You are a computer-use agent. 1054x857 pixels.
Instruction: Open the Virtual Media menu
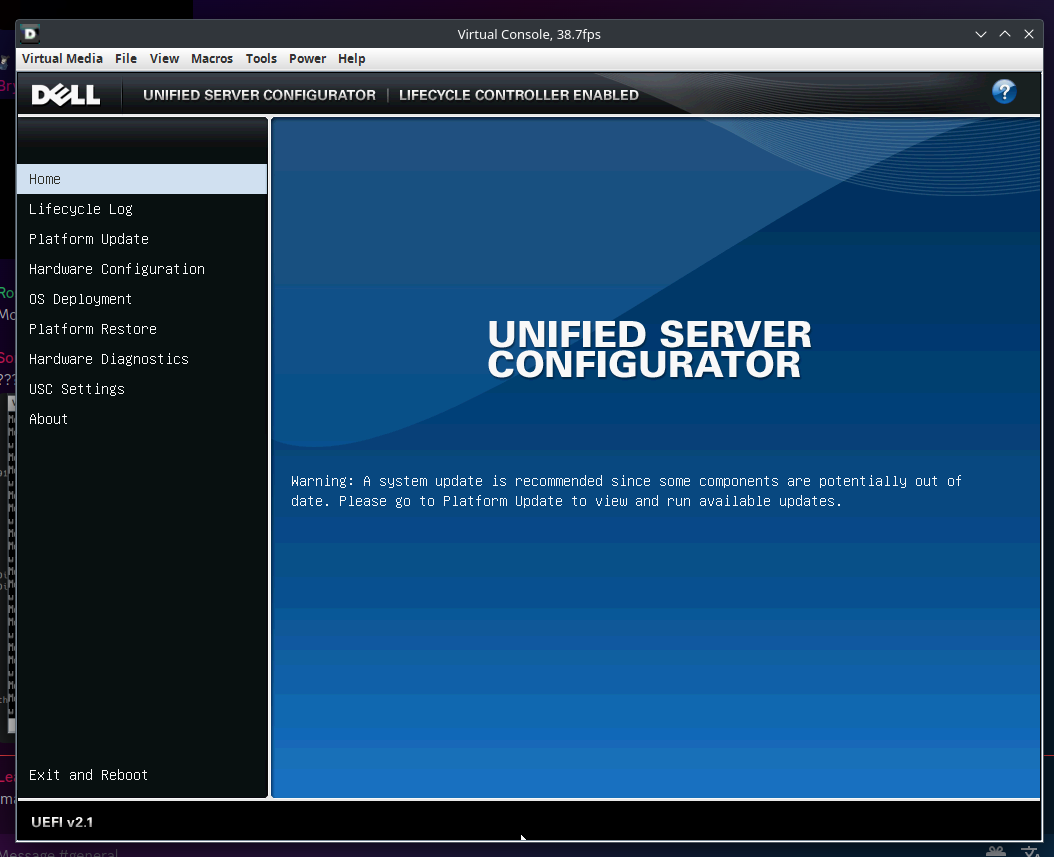(62, 58)
